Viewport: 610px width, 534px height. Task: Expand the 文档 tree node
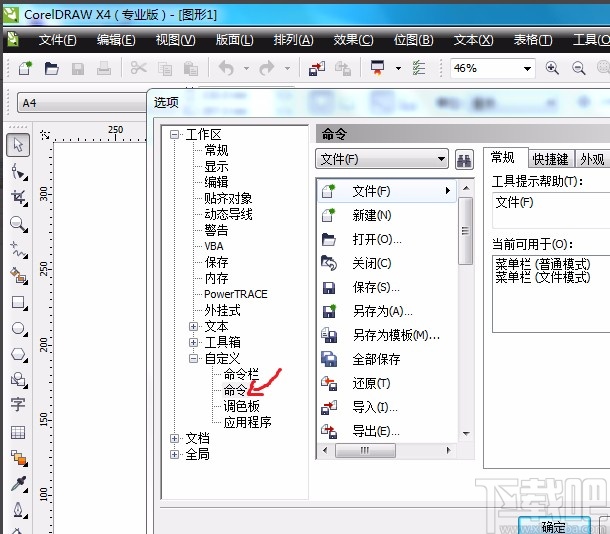point(174,438)
